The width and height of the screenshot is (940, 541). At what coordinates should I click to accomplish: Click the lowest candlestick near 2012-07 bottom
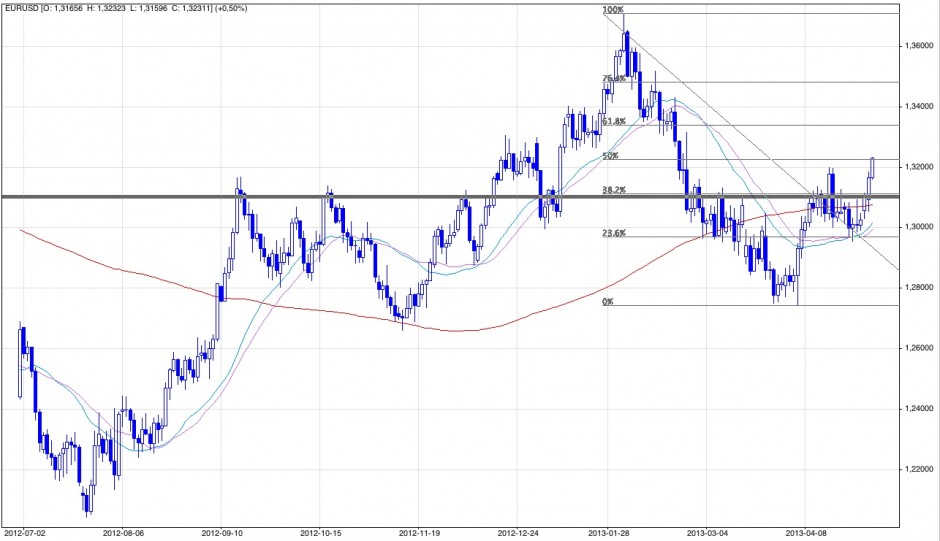coord(87,500)
